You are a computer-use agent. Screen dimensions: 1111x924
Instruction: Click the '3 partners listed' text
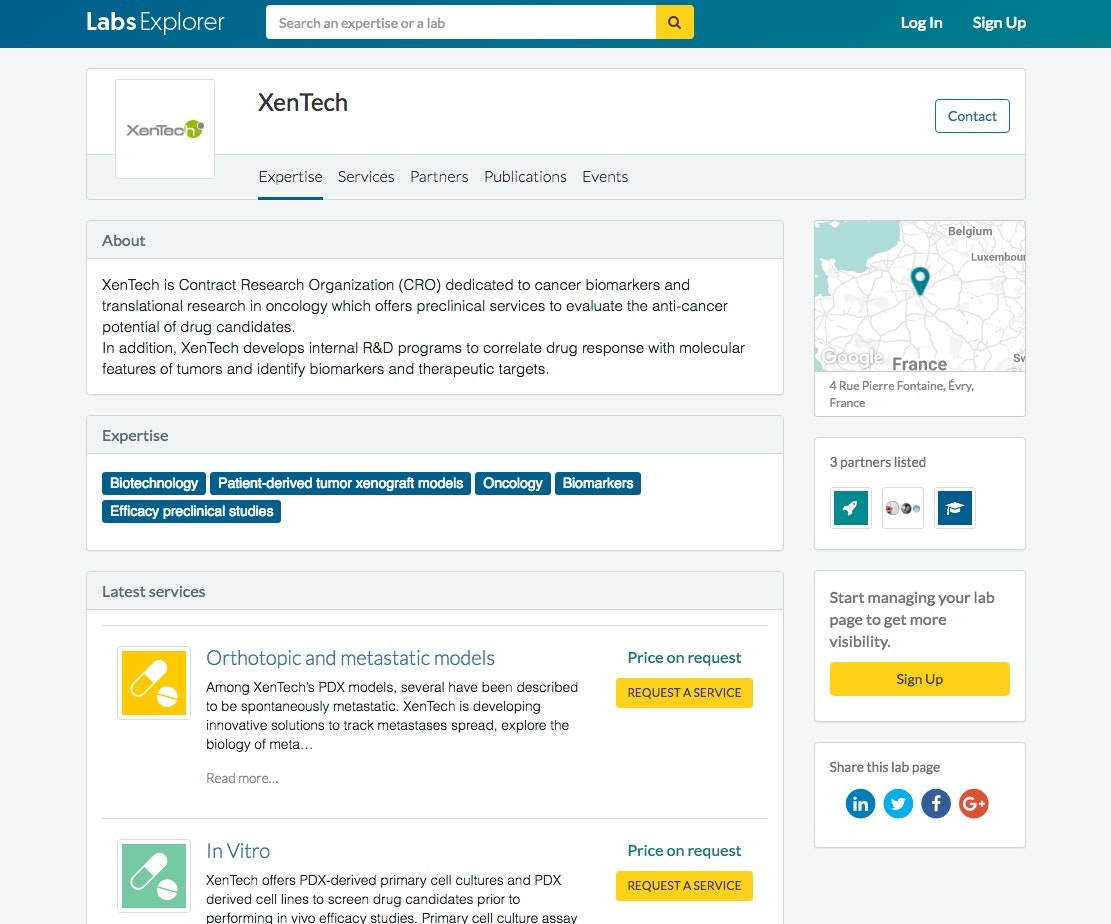point(877,462)
